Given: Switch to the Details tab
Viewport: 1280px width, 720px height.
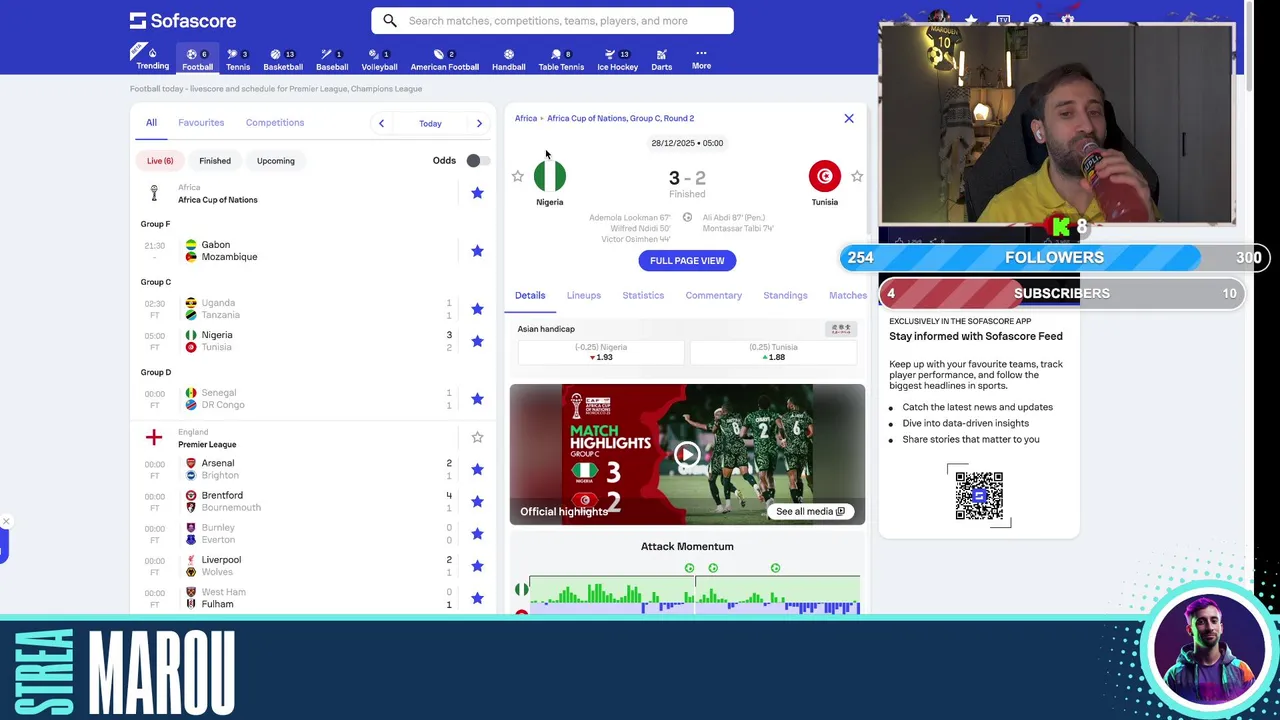Looking at the screenshot, I should 530,295.
